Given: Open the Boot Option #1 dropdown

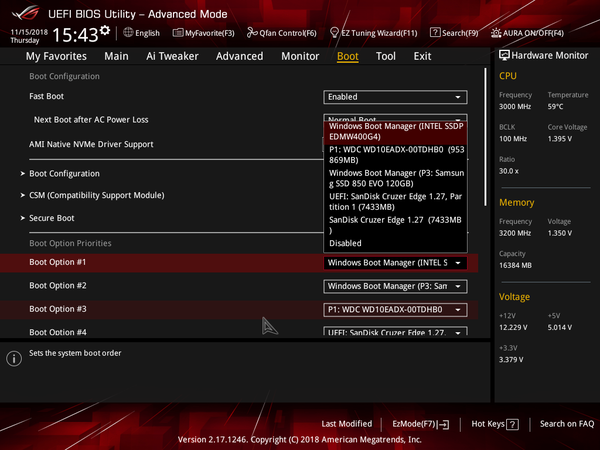Looking at the screenshot, I should [x=395, y=263].
